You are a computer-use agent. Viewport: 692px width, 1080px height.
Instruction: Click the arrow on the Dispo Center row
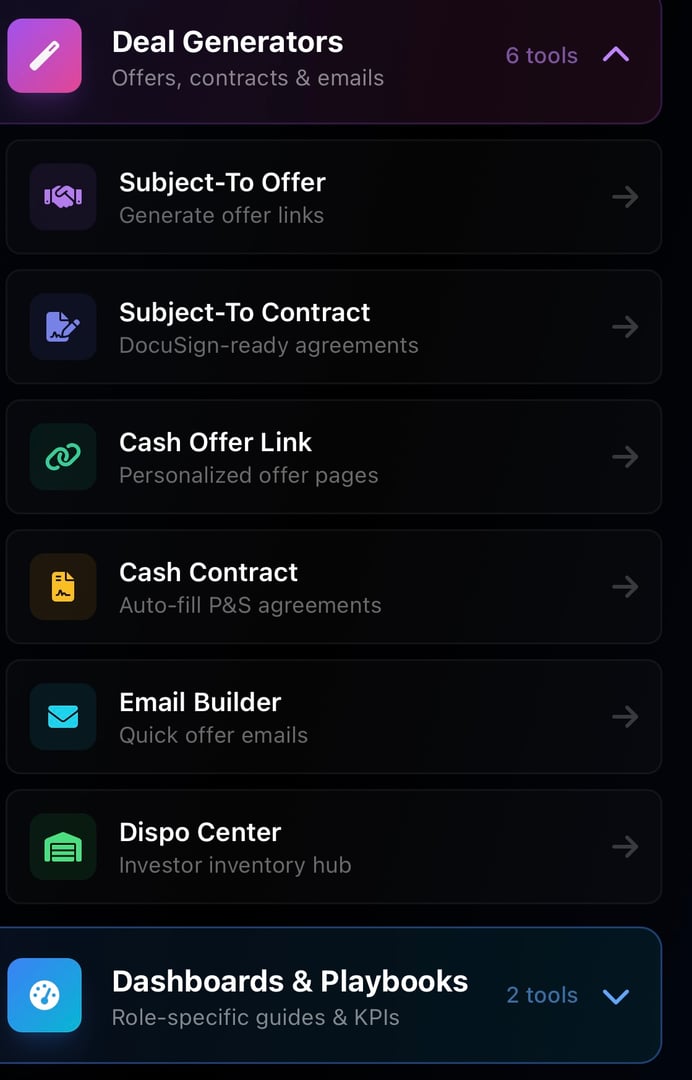click(625, 847)
